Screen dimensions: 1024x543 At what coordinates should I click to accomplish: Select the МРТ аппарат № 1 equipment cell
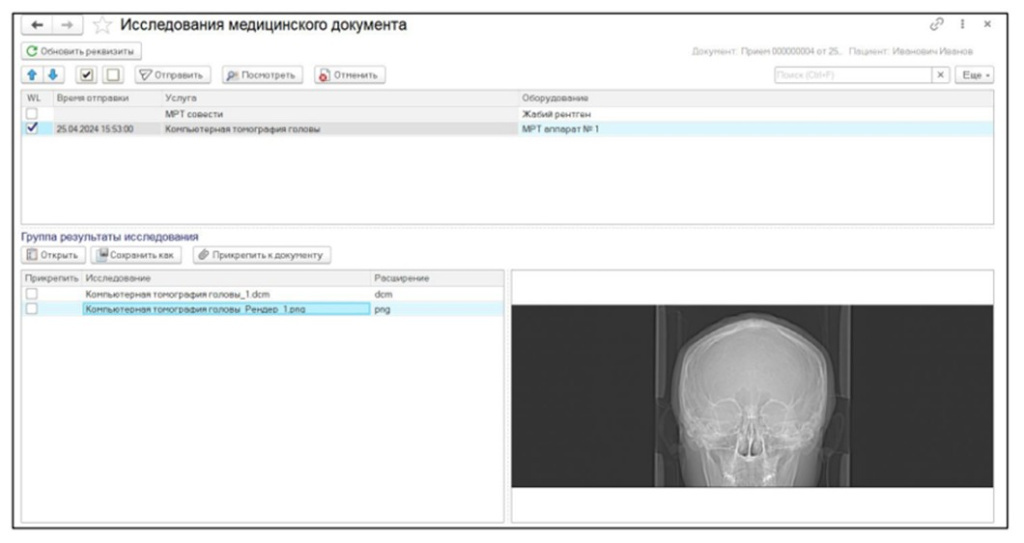point(756,129)
